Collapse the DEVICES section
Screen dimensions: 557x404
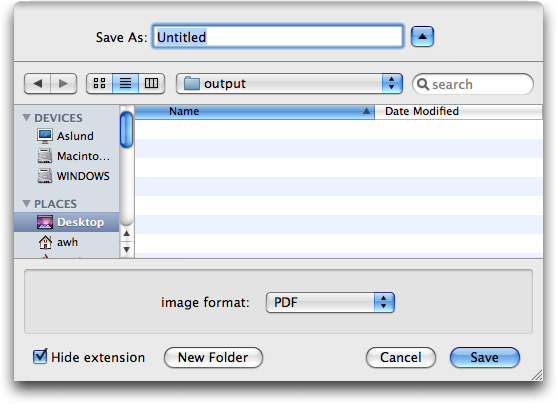click(26, 117)
